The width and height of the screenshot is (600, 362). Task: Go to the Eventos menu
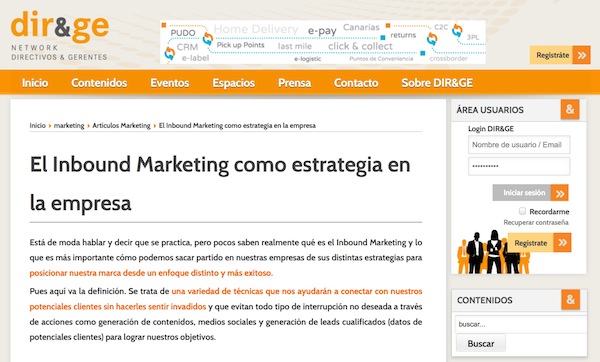pos(170,83)
